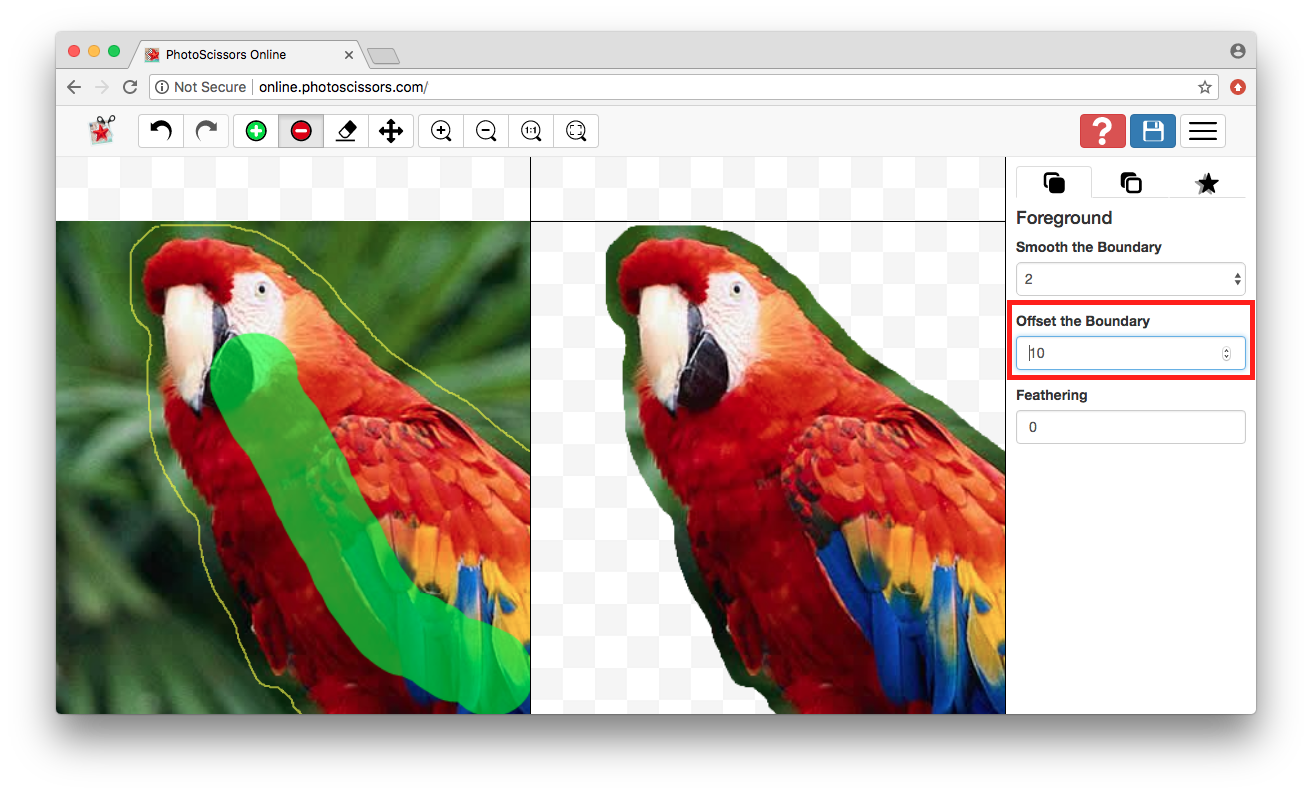Click the Redo arrow button
This screenshot has height=794, width=1312.
206,131
